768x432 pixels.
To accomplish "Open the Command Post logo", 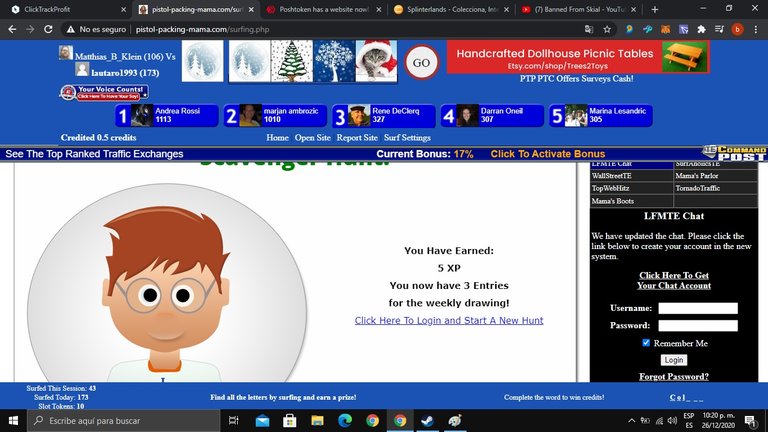I will point(735,153).
